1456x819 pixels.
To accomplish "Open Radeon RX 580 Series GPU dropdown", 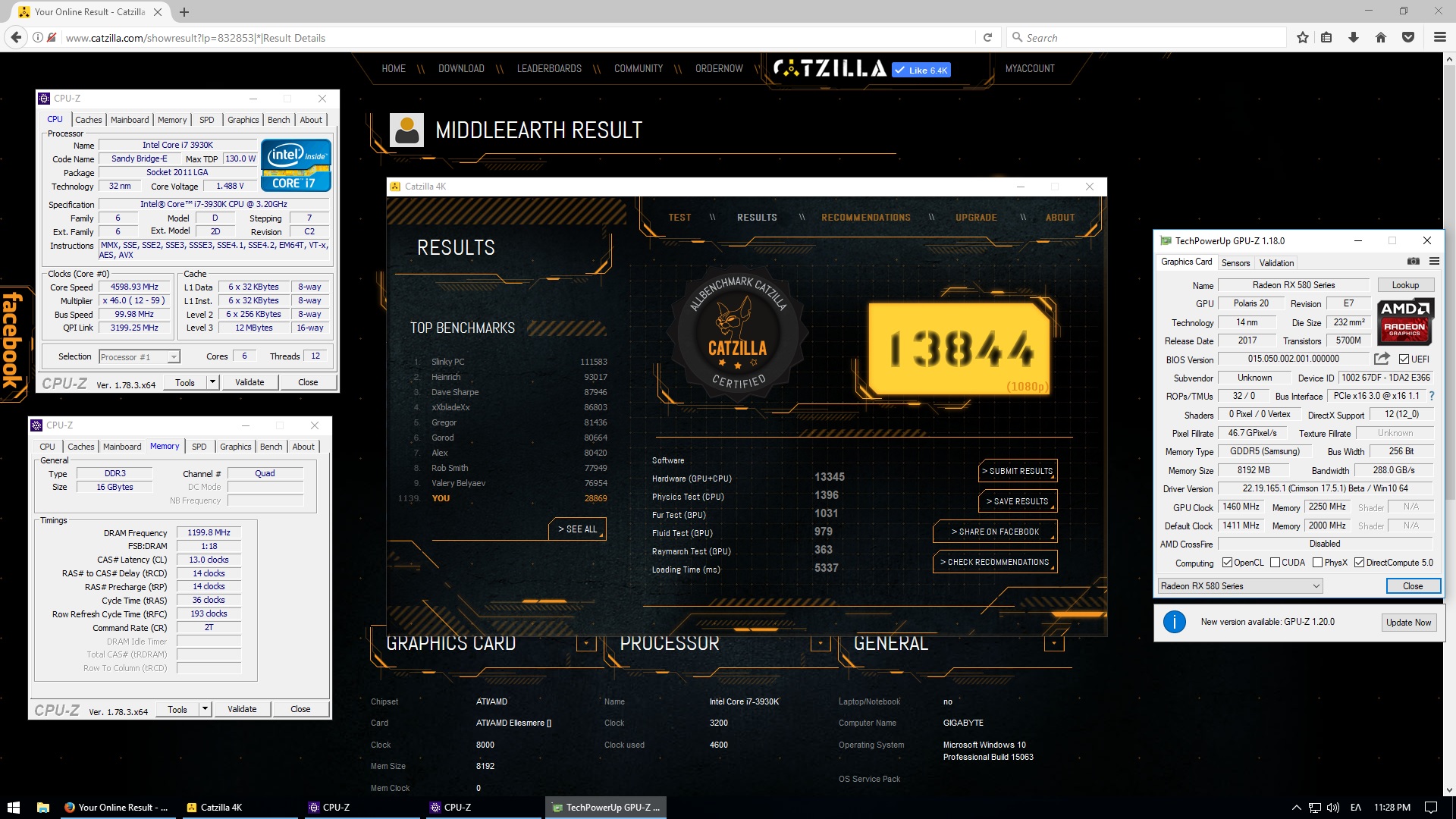I will coord(1240,586).
